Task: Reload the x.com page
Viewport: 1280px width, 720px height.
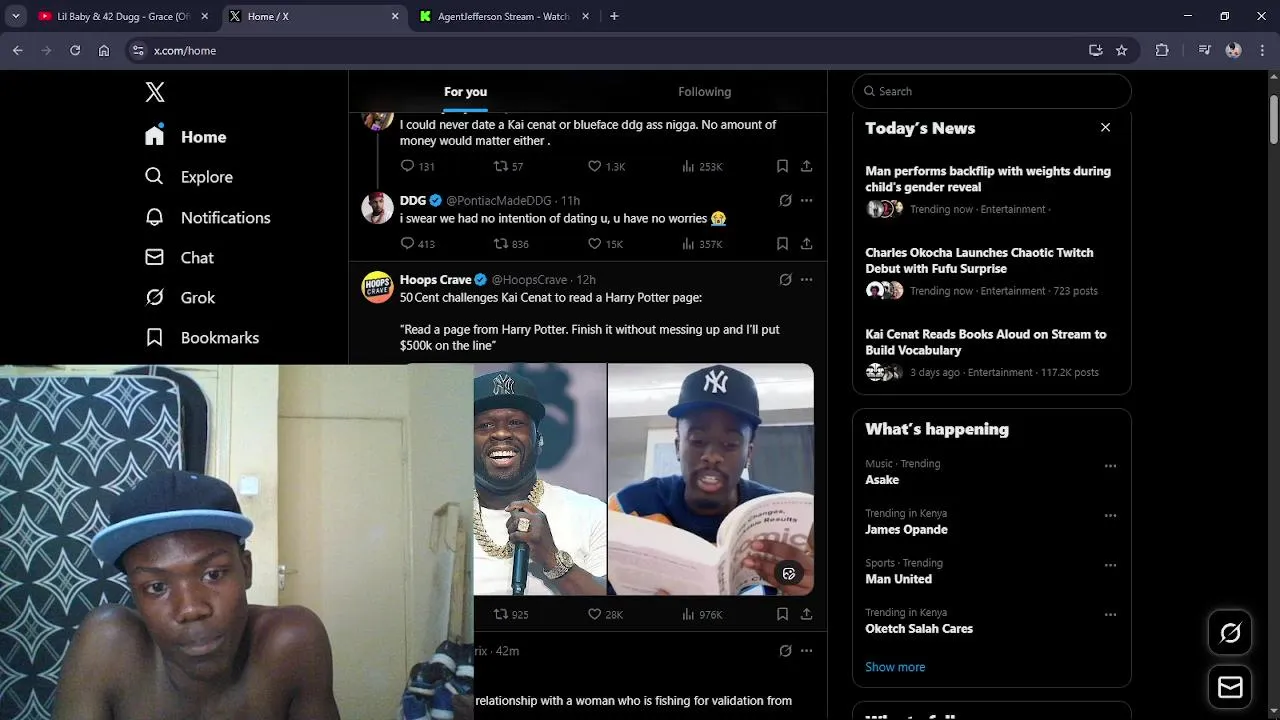Action: (x=75, y=50)
